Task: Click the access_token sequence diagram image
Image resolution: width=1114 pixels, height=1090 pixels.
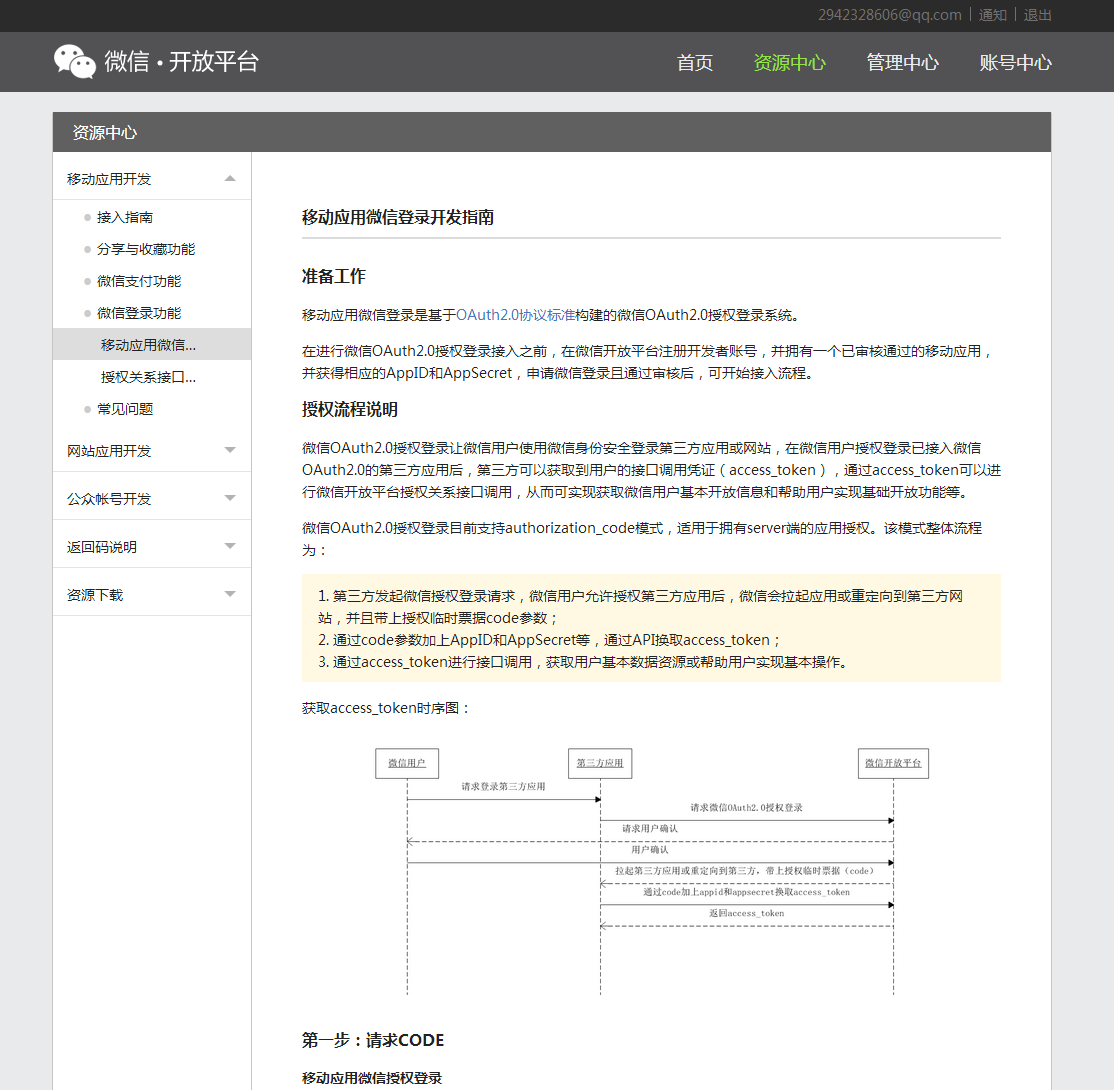Action: click(651, 870)
